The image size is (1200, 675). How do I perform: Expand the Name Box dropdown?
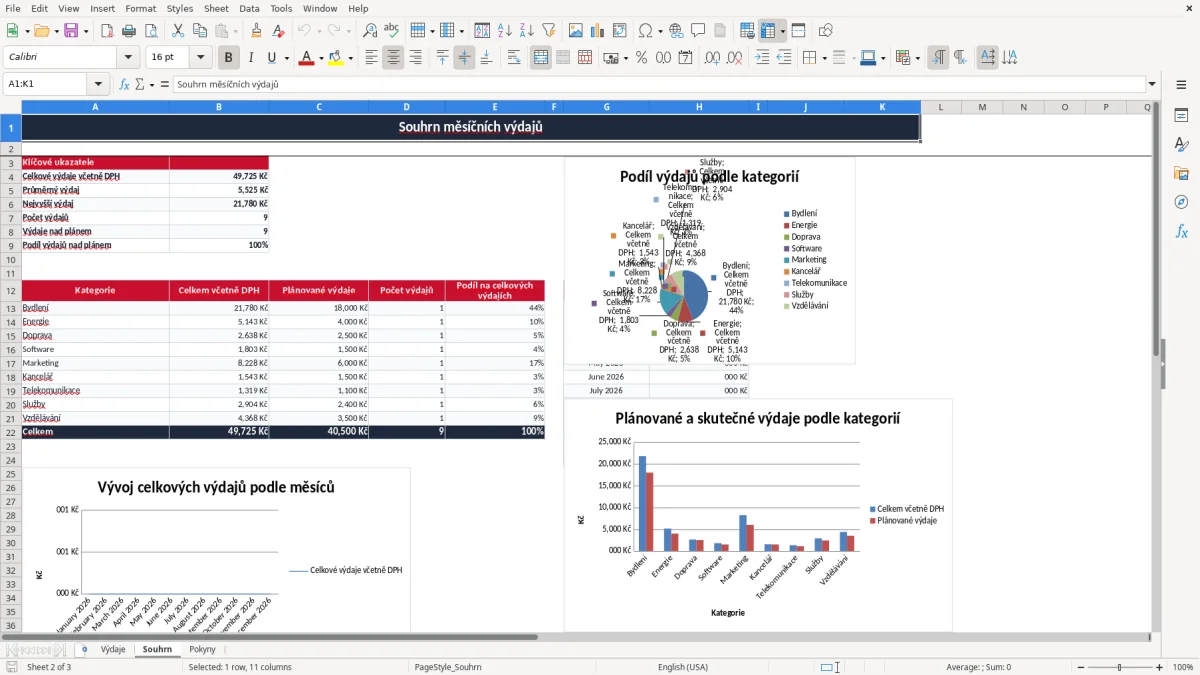(98, 85)
